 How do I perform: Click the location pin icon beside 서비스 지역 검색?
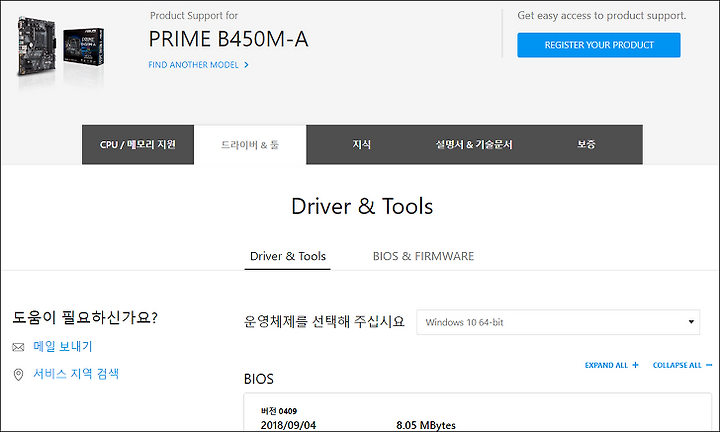point(18,375)
